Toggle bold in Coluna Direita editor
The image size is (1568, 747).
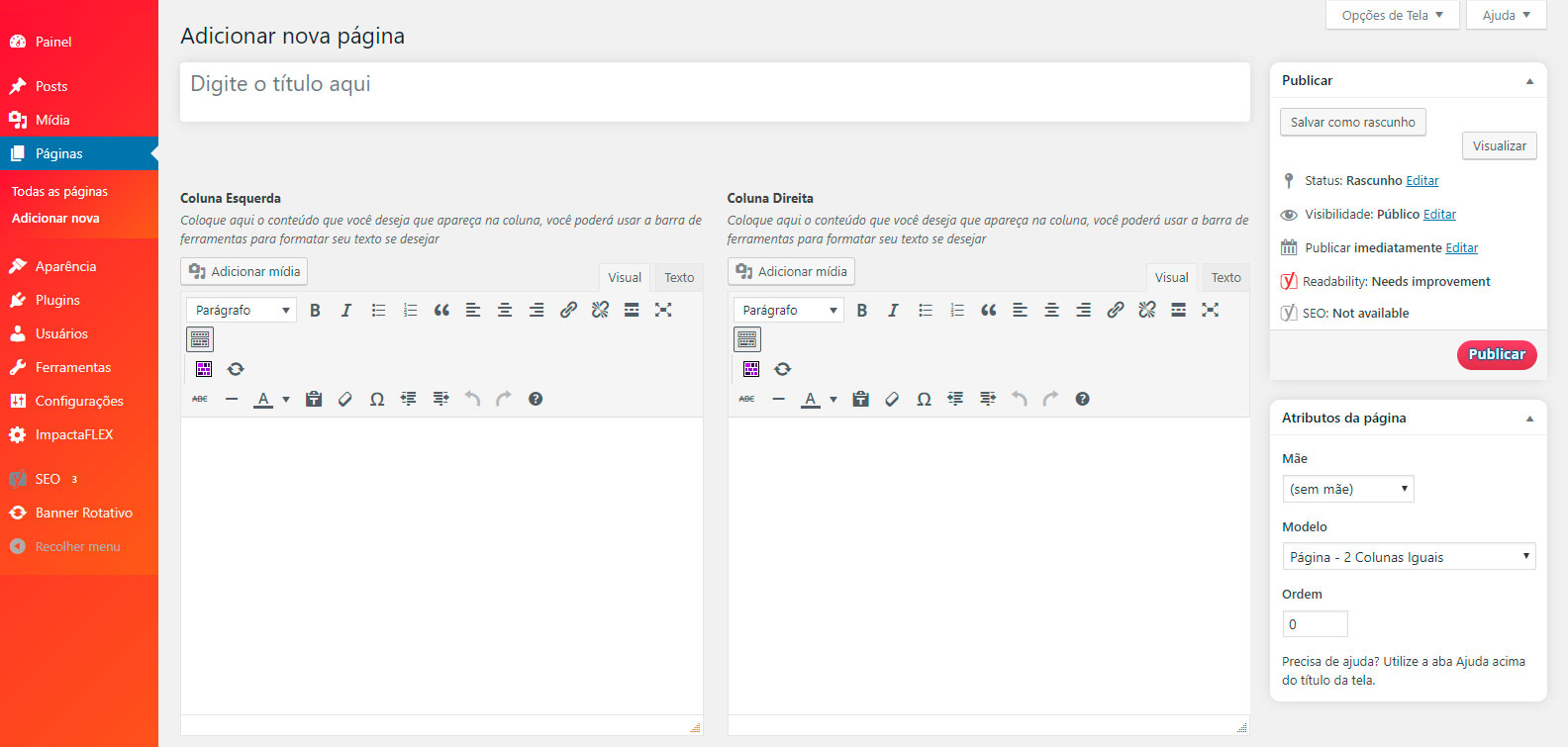click(862, 310)
